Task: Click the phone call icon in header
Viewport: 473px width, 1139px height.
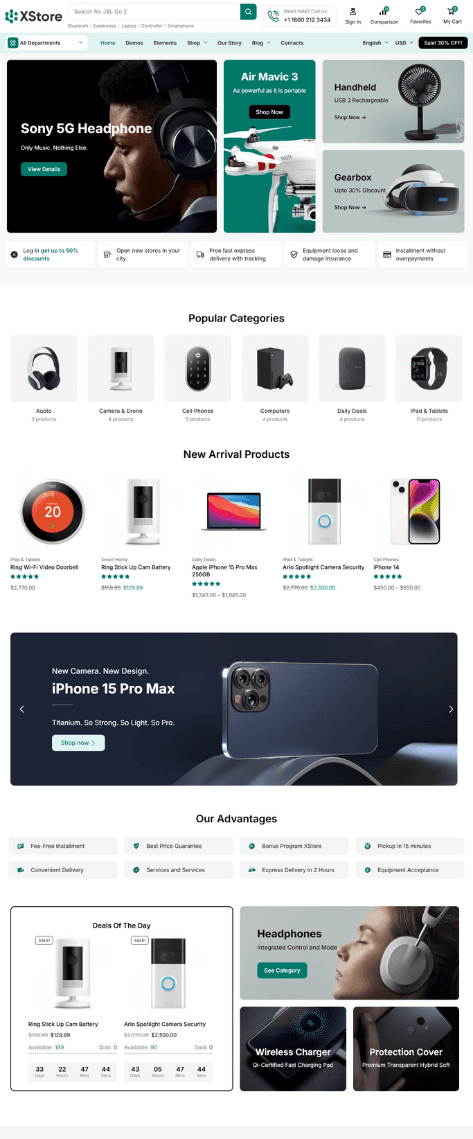Action: [x=273, y=15]
